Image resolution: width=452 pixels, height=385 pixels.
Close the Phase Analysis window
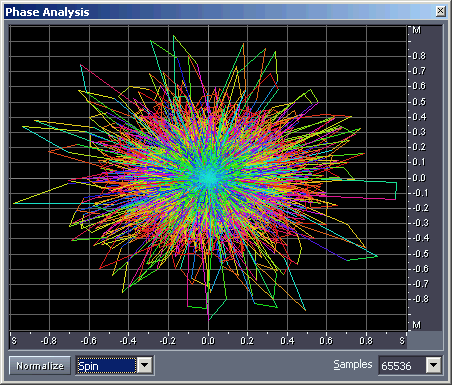pyautogui.click(x=440, y=11)
